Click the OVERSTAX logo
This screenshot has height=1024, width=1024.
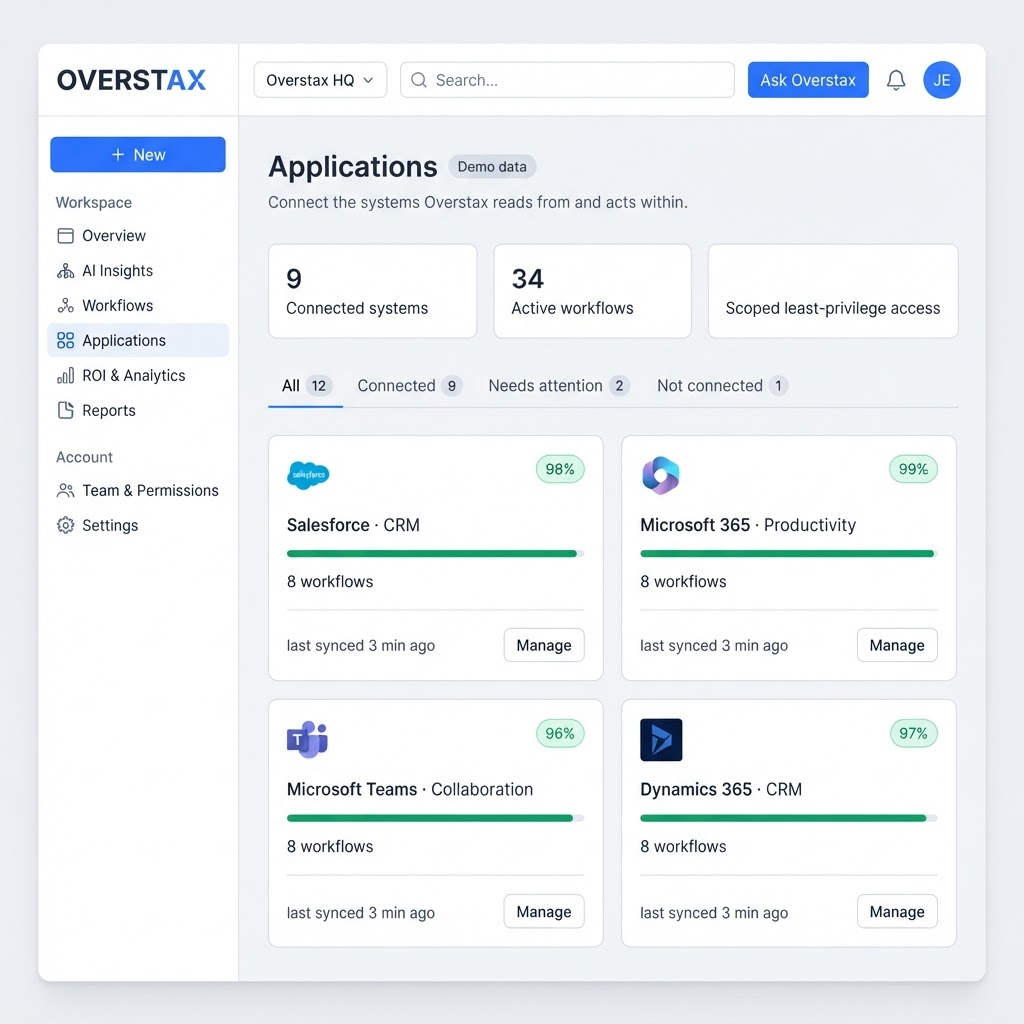[x=131, y=80]
